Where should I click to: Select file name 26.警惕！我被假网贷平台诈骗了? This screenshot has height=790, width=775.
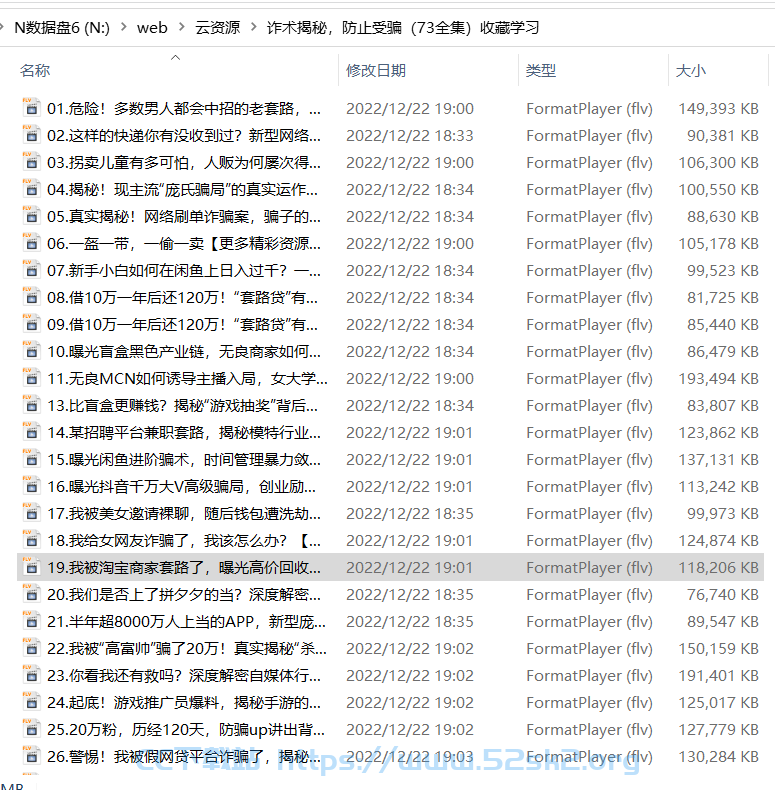183,756
